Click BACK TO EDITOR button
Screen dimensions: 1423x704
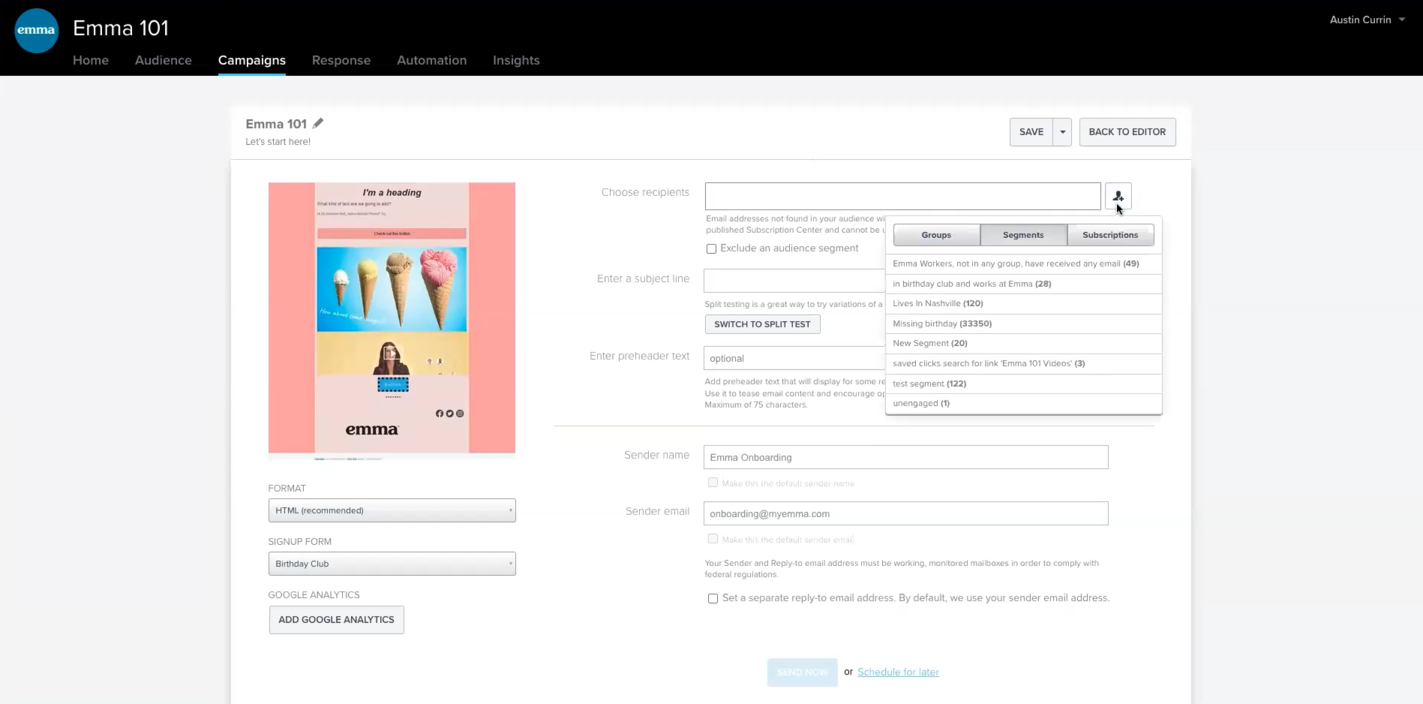click(x=1127, y=132)
